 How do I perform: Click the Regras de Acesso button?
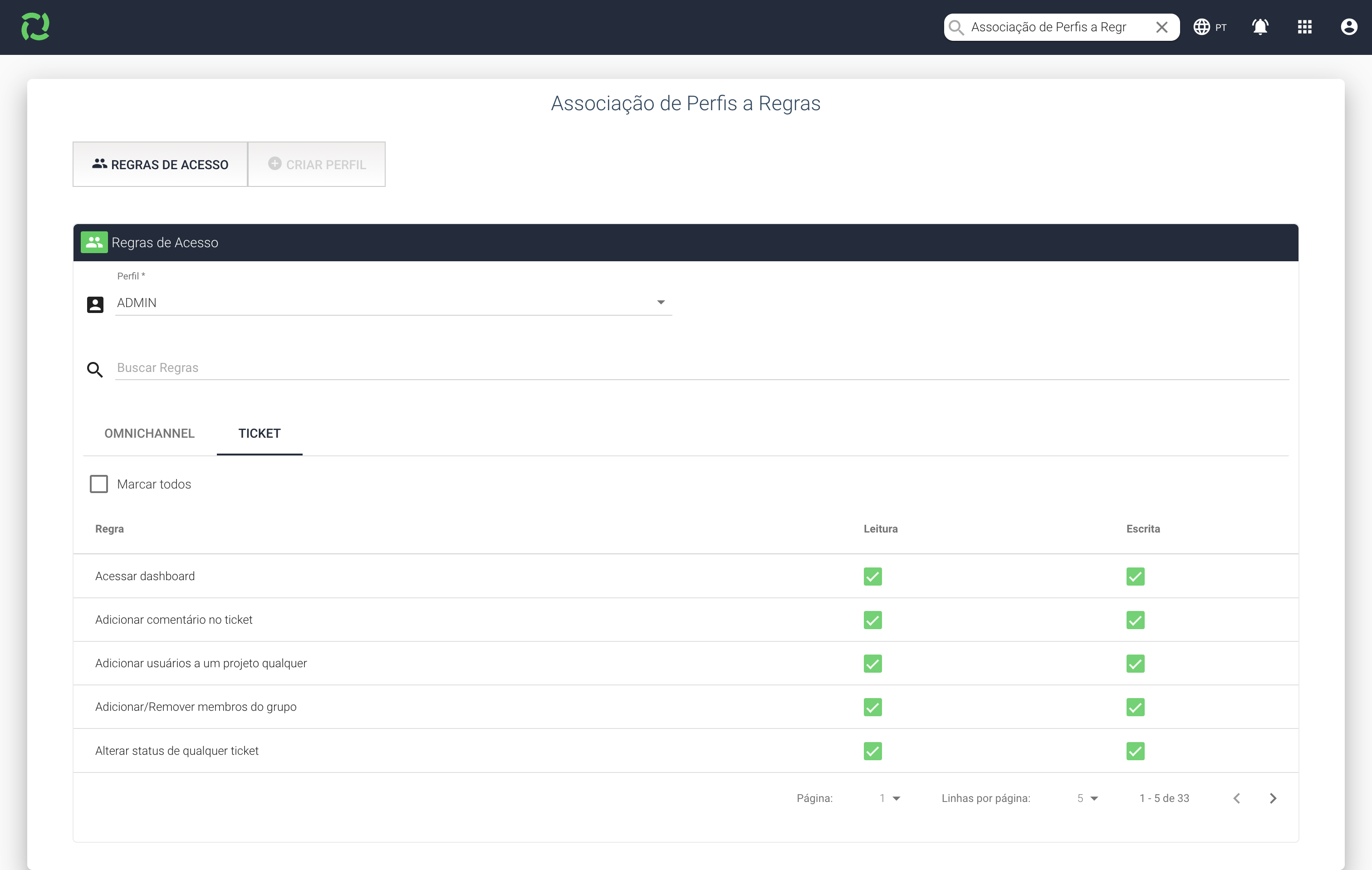click(160, 164)
